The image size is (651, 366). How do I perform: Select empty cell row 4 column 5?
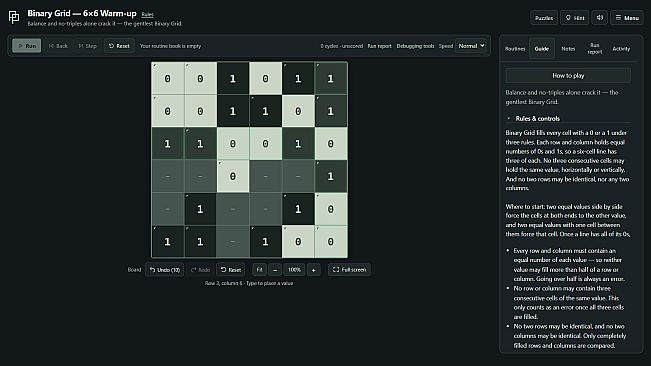click(x=298, y=176)
